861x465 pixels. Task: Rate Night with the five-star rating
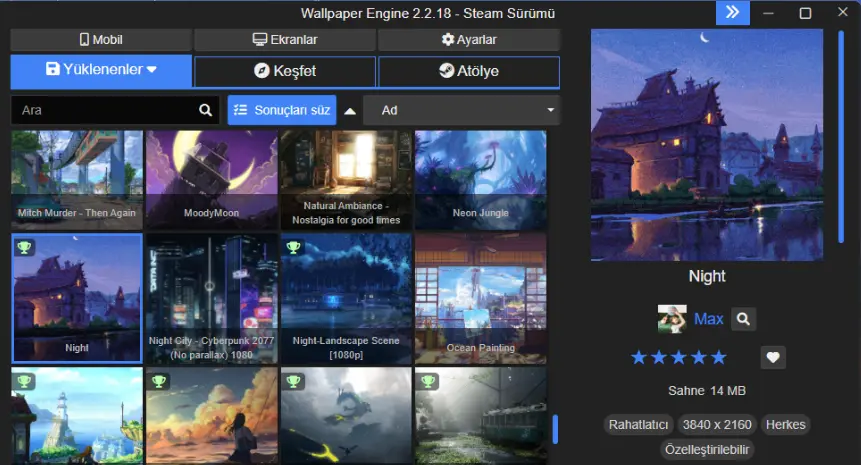pos(678,358)
